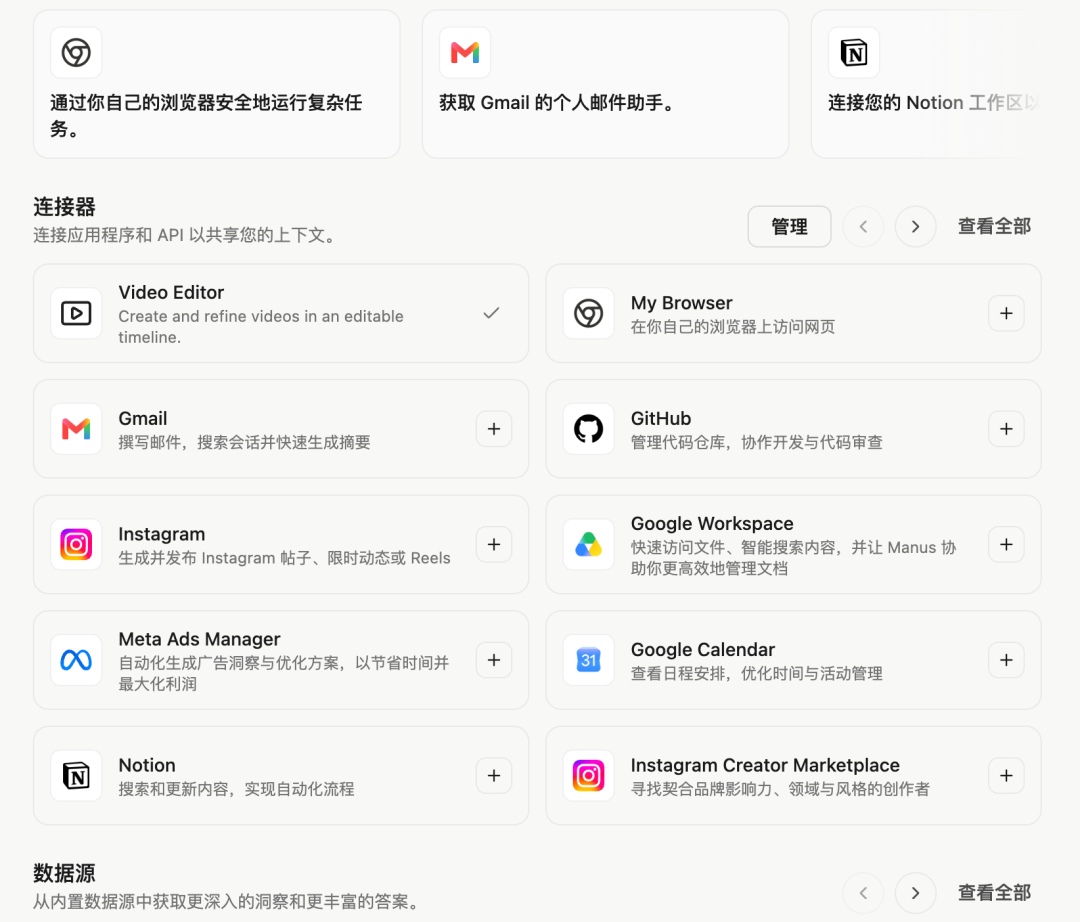Click description 管理代码仓库，协作开发与代码审查

click(x=756, y=442)
